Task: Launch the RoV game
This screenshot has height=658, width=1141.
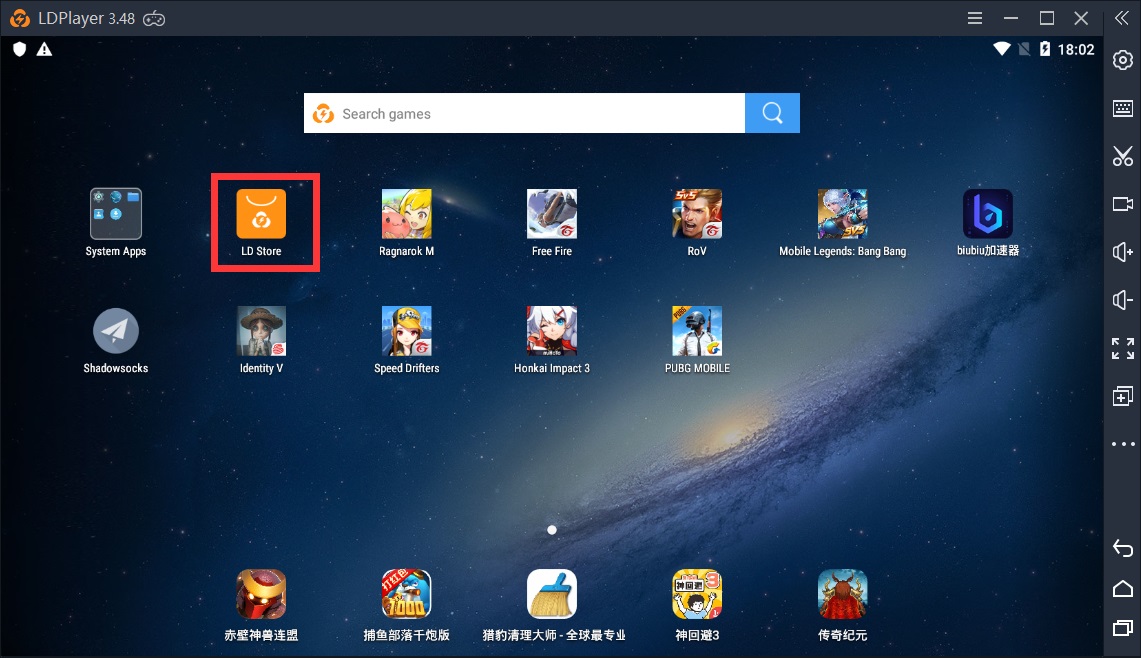Action: 696,213
